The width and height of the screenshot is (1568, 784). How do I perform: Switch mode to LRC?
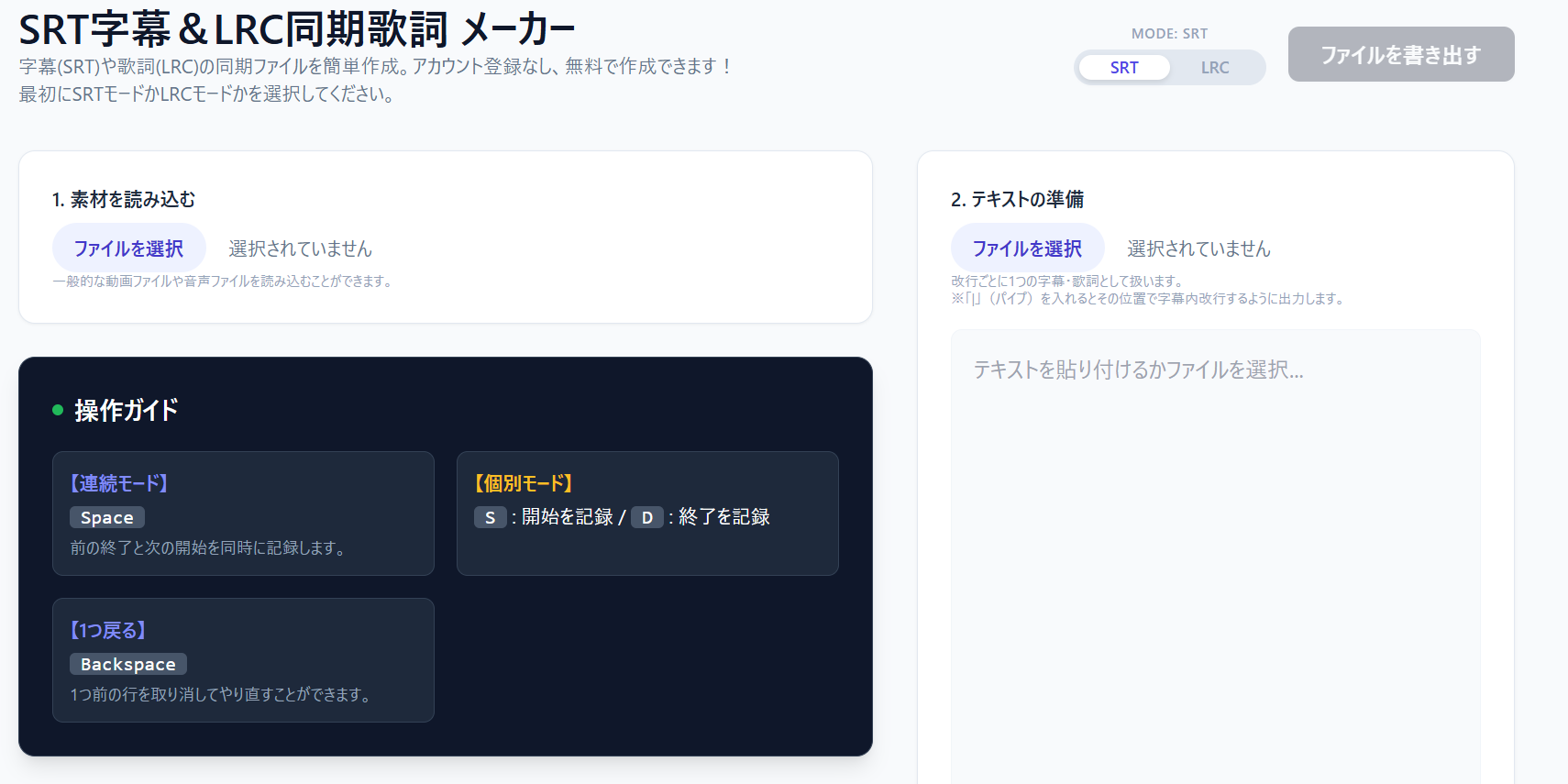tap(1215, 68)
